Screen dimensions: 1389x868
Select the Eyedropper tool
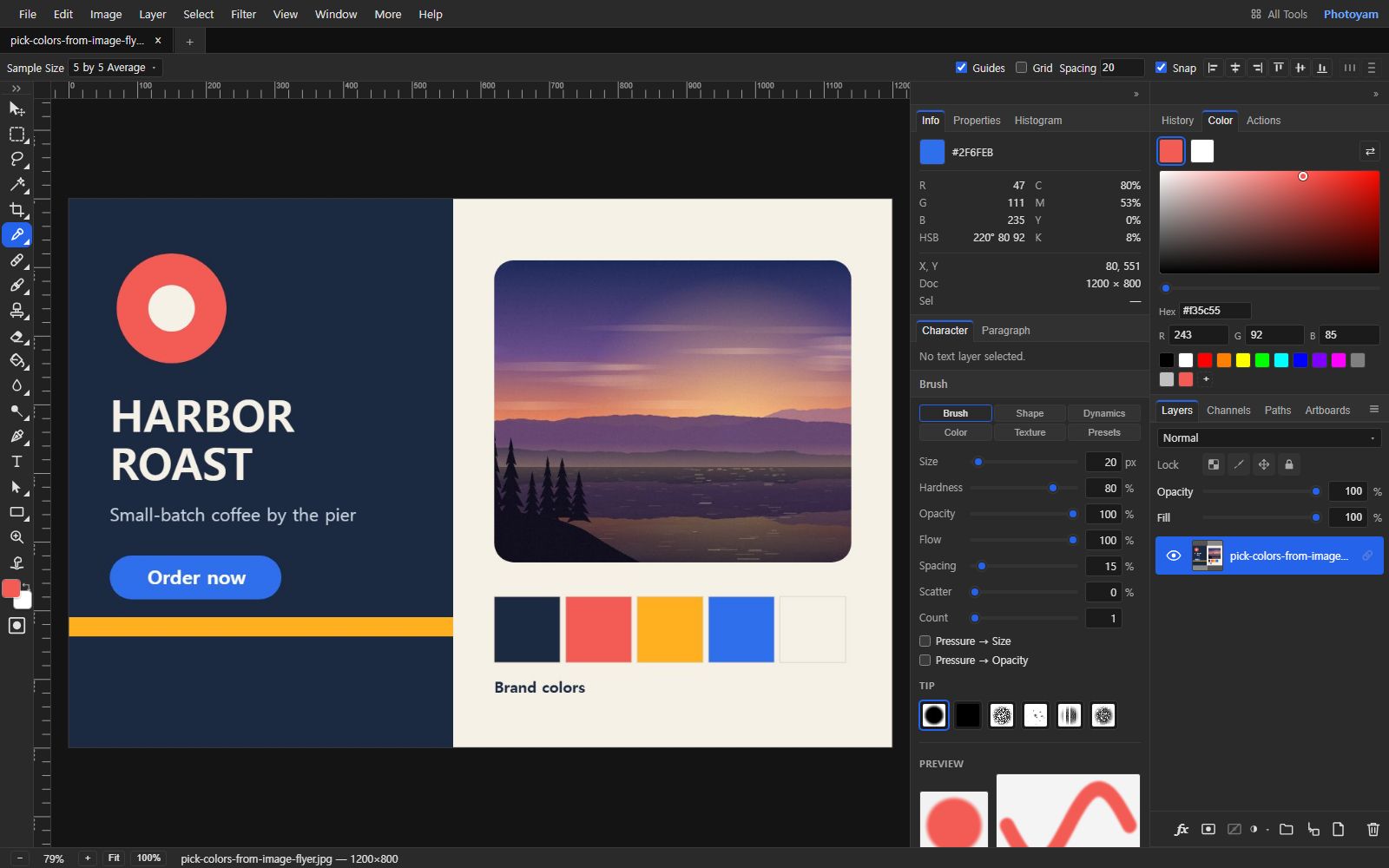pos(16,234)
